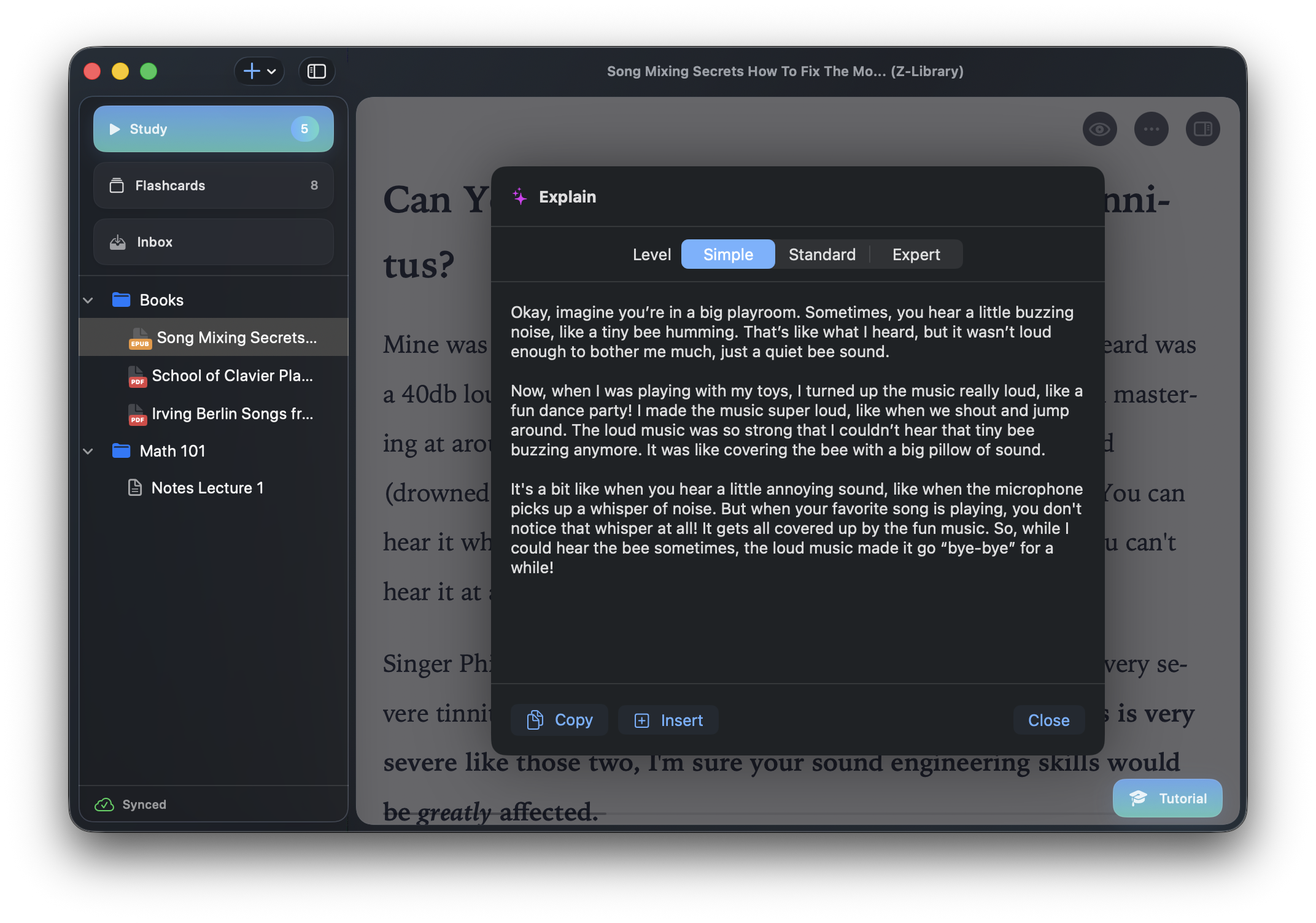Viewport: 1316px width, 923px height.
Task: Toggle the sidebar panel icon
Action: (316, 71)
